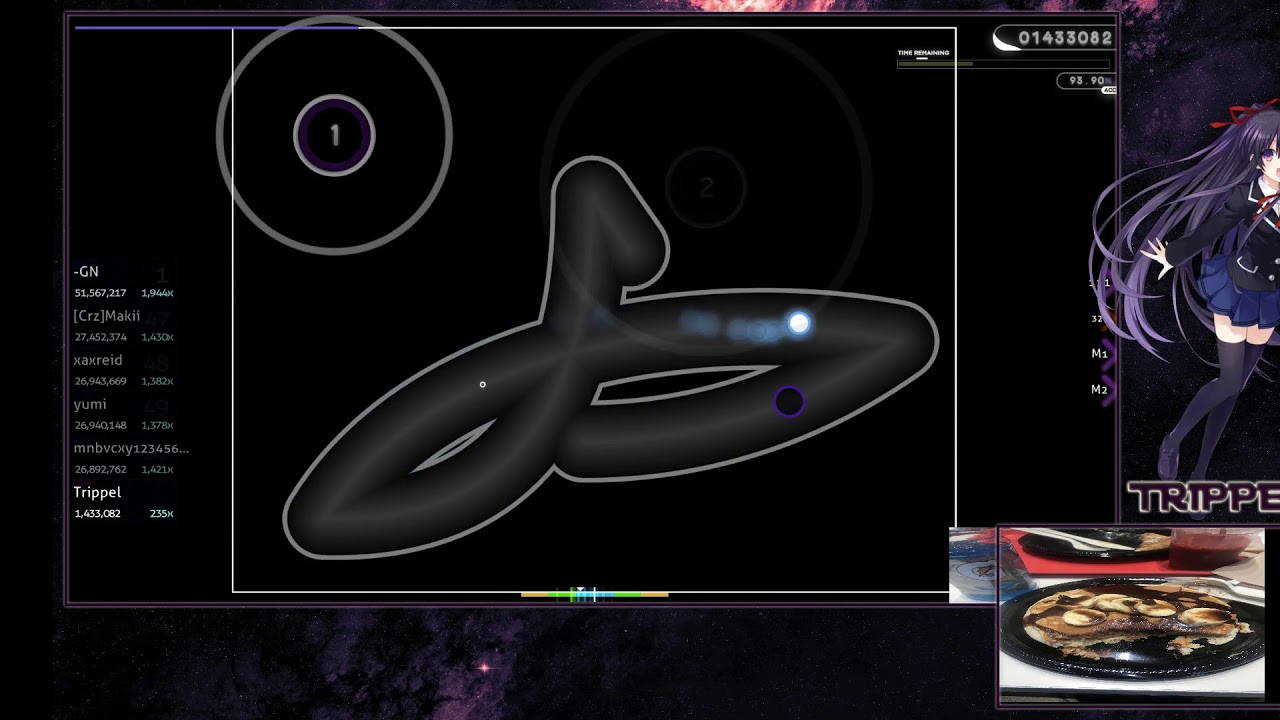This screenshot has width=1280, height=720.
Task: Click the hit error meter bar
Action: (x=594, y=594)
